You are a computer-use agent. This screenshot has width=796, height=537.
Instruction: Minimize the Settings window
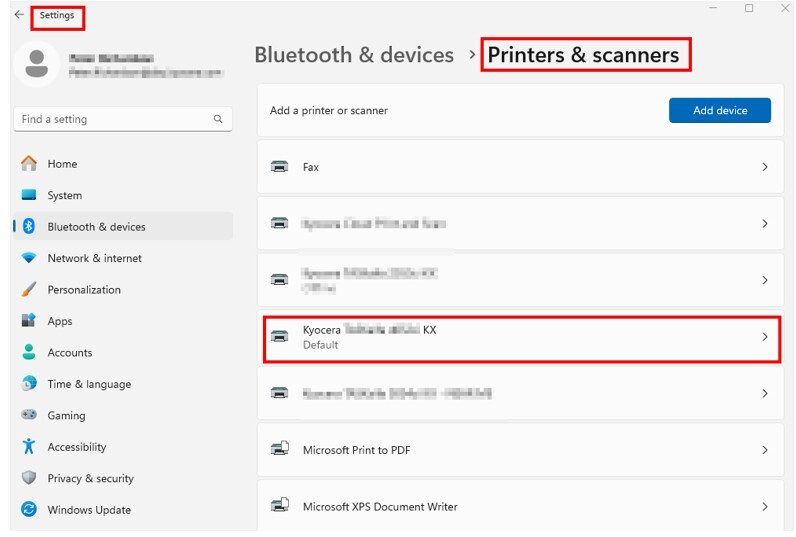[713, 8]
